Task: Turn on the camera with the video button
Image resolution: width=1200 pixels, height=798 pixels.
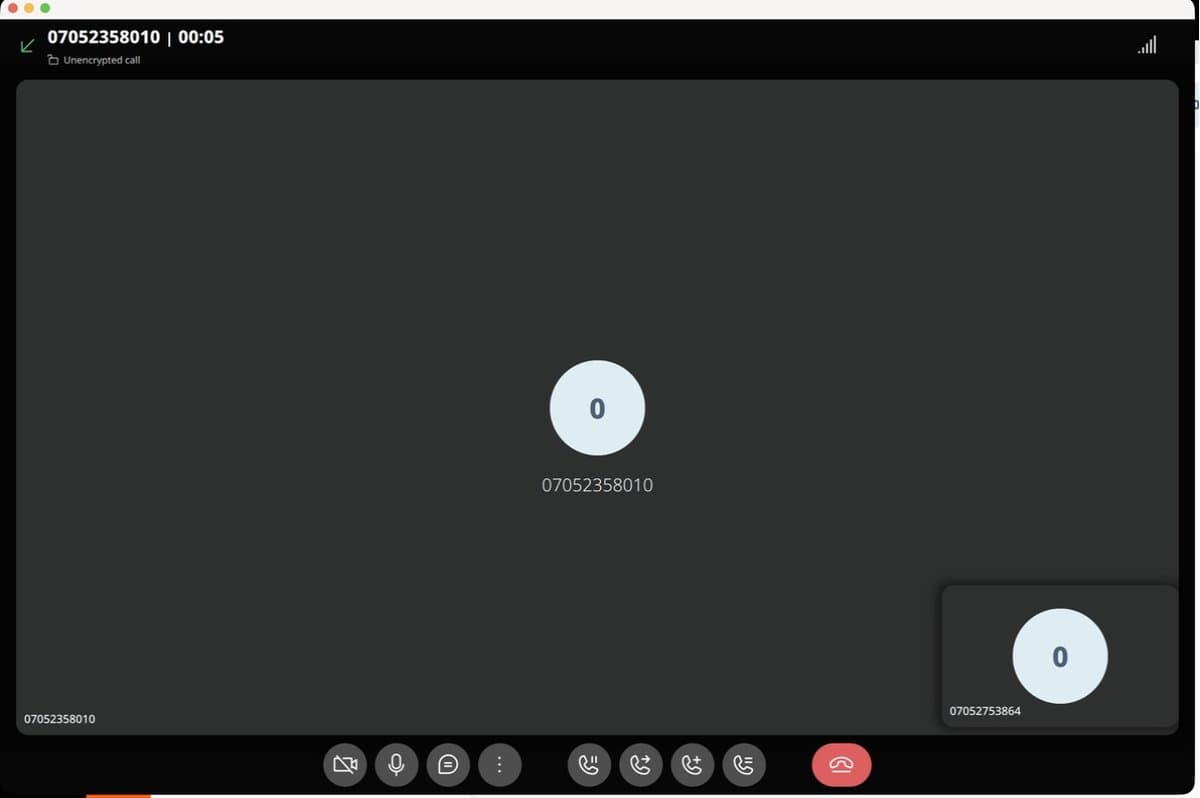Action: (x=345, y=765)
